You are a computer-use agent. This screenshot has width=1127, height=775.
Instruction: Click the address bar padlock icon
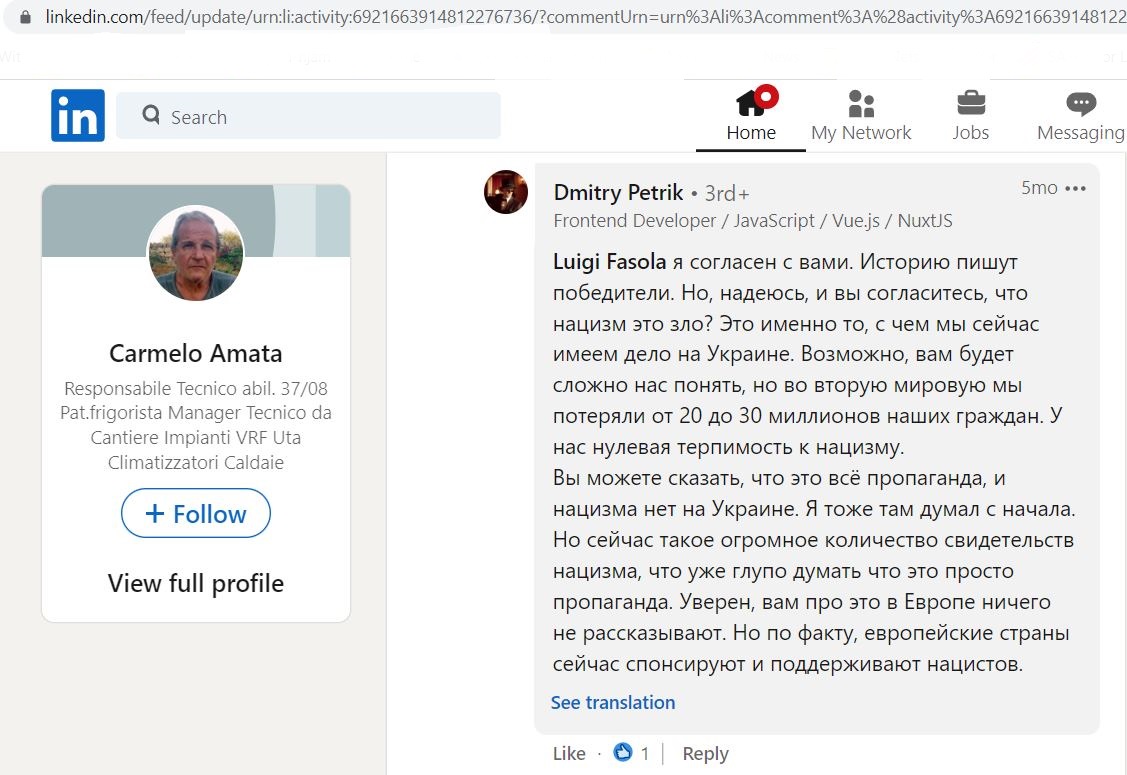(x=25, y=17)
